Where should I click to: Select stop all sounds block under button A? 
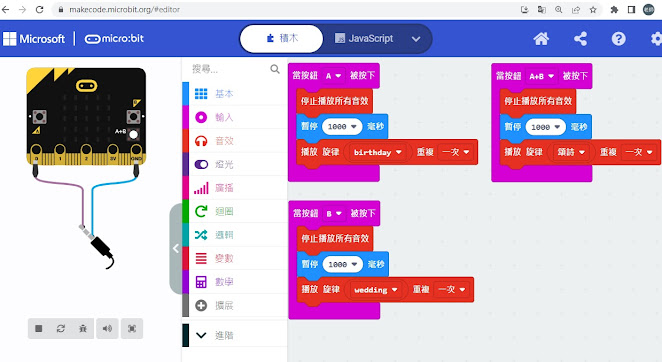click(334, 101)
